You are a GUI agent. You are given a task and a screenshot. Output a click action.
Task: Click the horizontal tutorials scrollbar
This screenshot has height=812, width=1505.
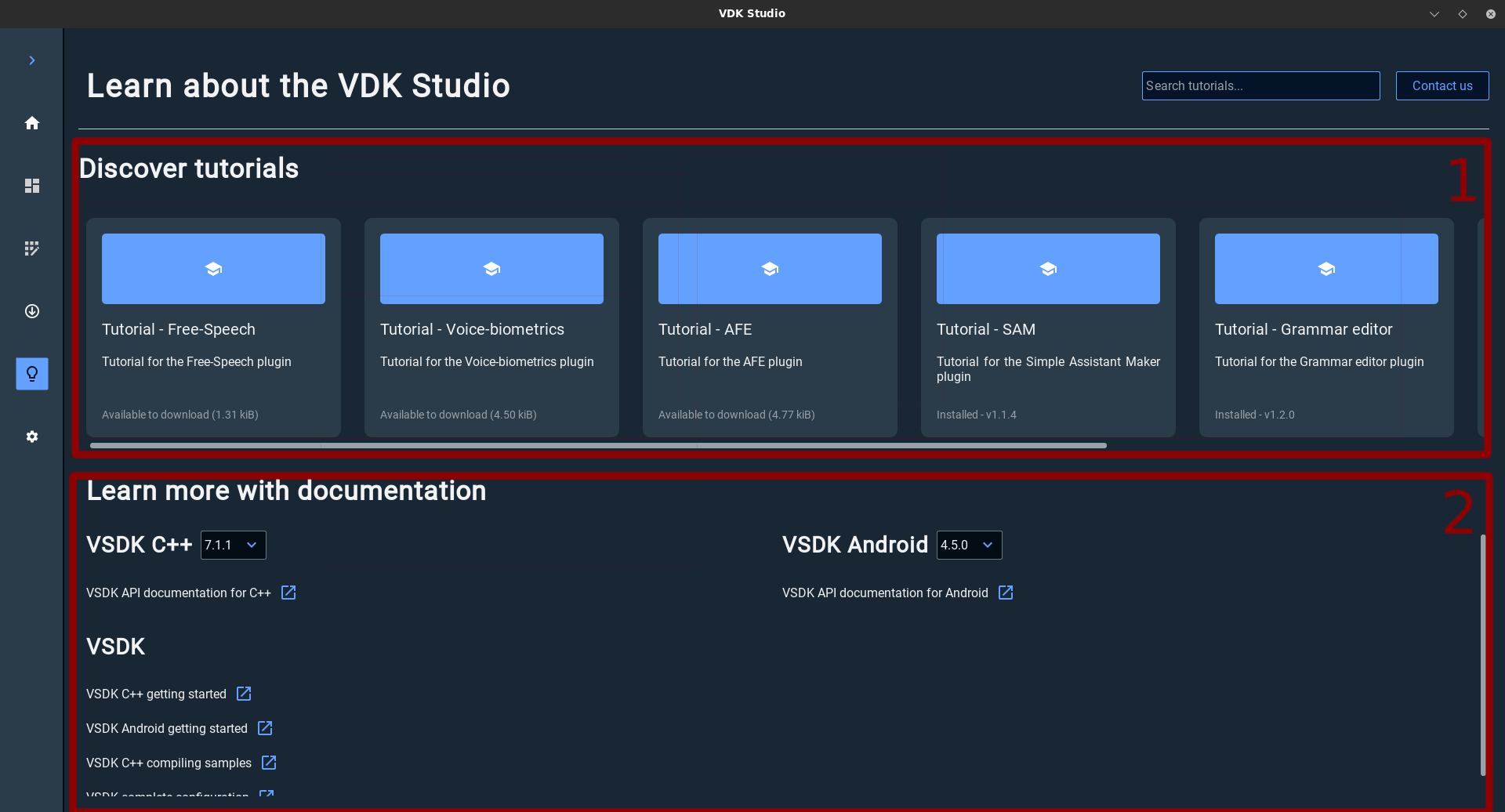(598, 445)
